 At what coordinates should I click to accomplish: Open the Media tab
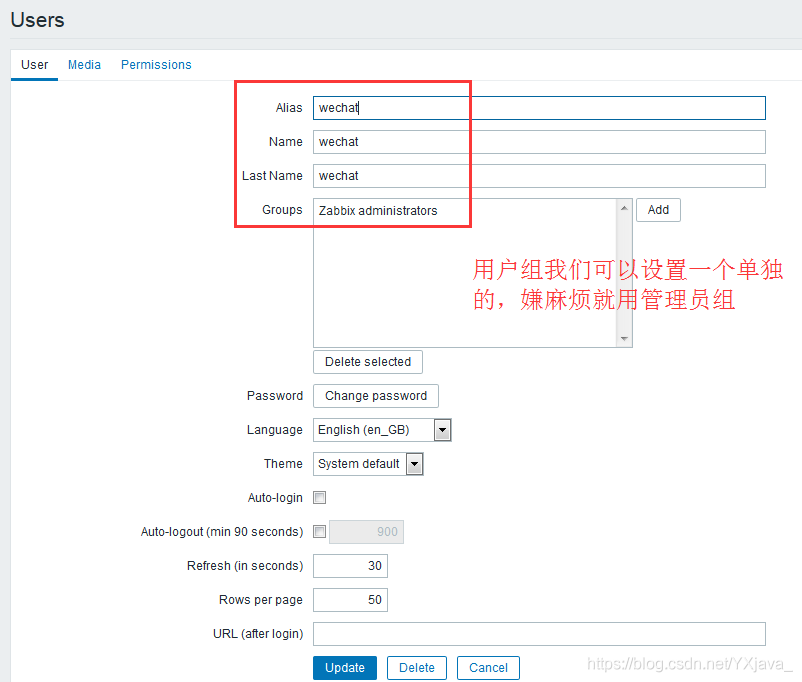[x=84, y=65]
